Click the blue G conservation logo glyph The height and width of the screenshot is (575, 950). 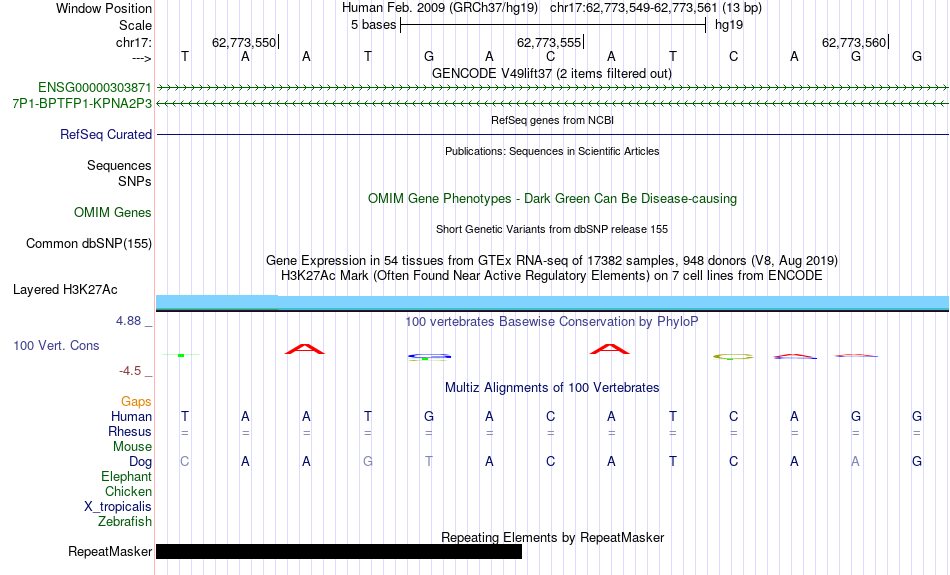[429, 356]
